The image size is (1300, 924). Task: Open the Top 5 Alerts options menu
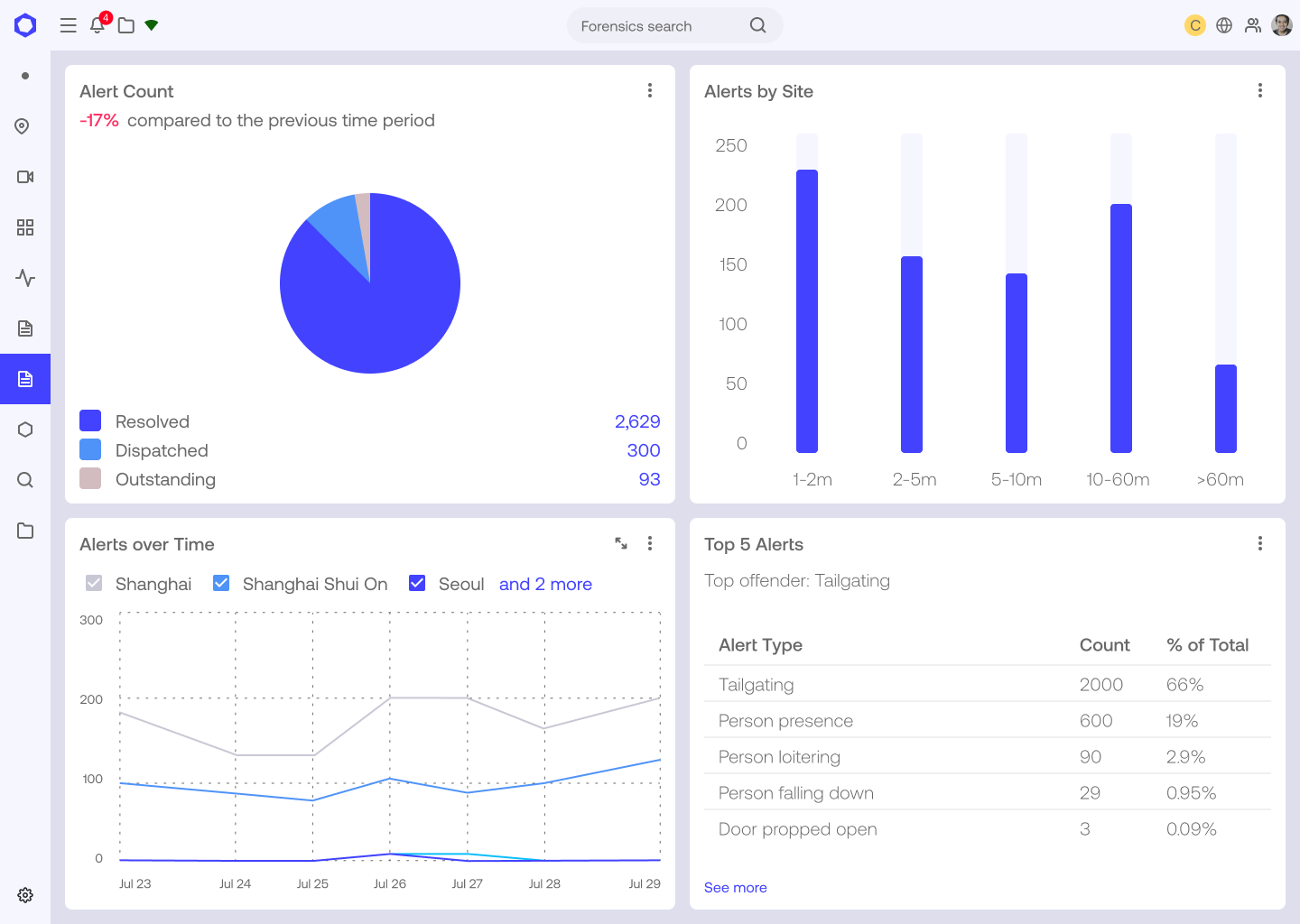[1260, 543]
